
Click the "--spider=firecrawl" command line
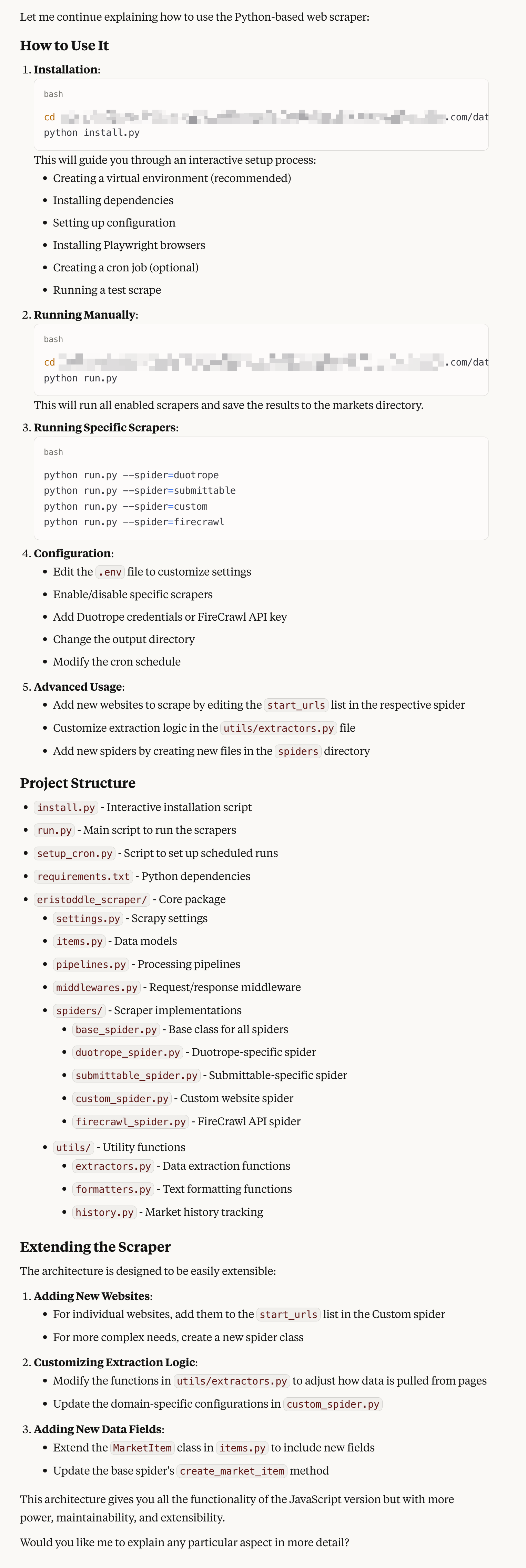point(134,522)
